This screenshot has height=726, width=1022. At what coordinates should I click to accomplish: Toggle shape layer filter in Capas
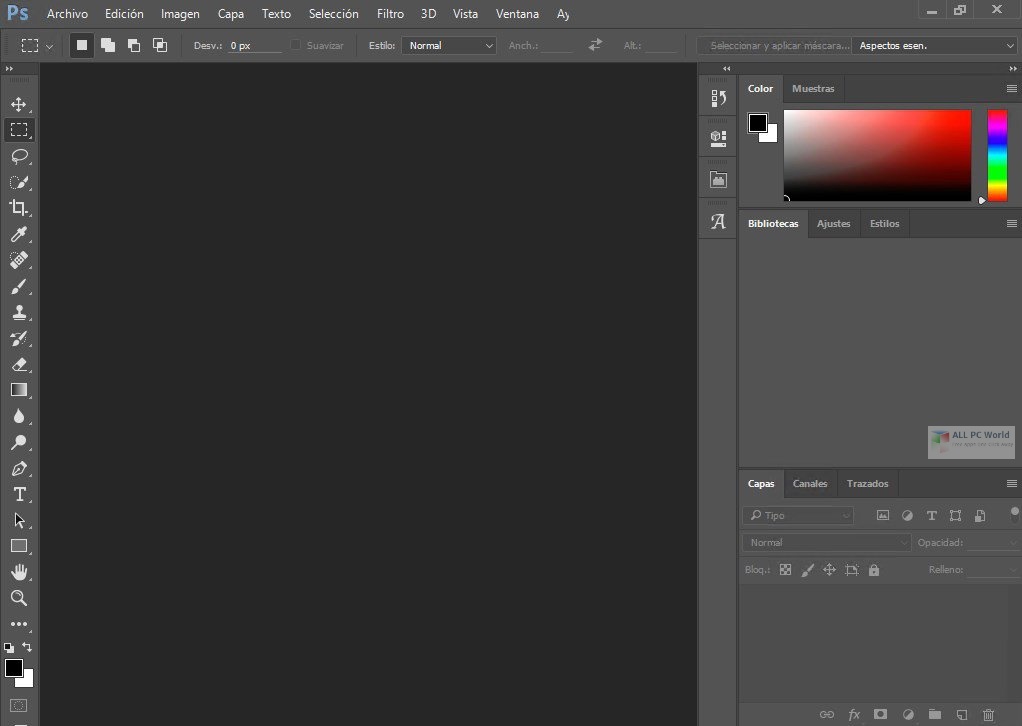[x=956, y=515]
